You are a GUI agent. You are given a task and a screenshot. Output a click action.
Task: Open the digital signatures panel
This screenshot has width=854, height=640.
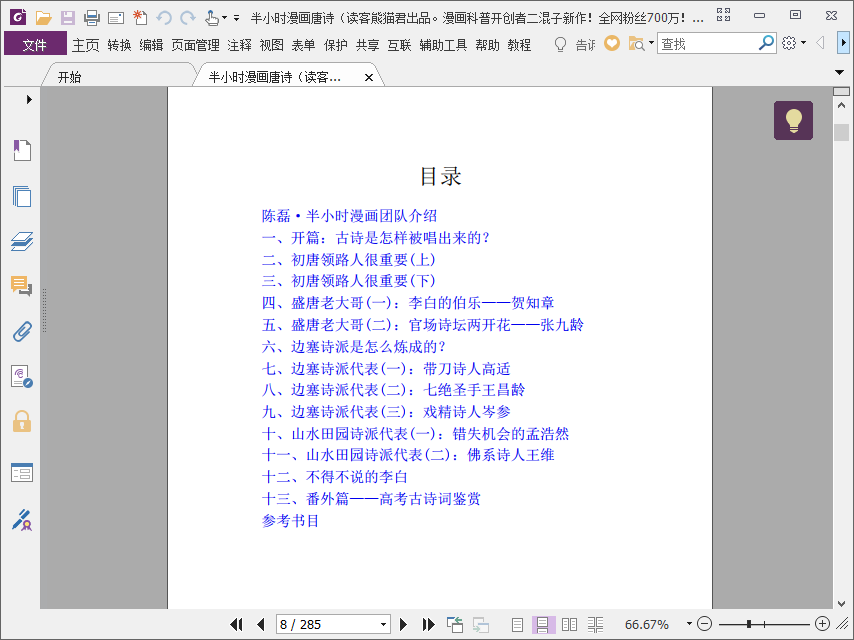[22, 376]
